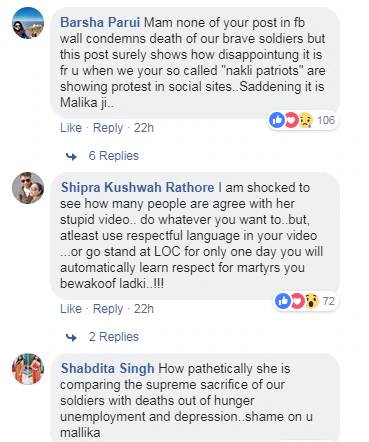Like Shipra Kushwah Rathore's comment
The width and height of the screenshot is (369, 442).
coord(71,309)
